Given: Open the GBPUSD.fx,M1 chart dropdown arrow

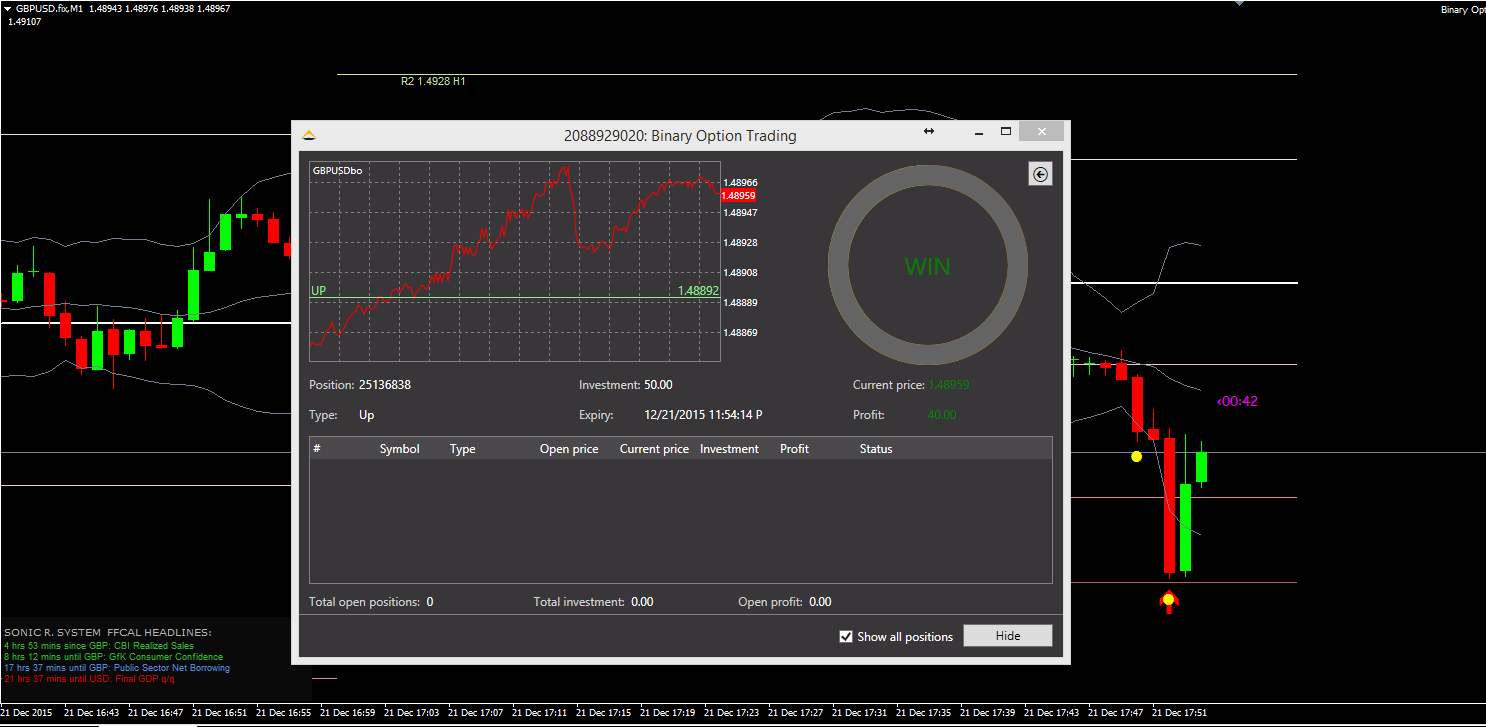Looking at the screenshot, I should (x=7, y=8).
